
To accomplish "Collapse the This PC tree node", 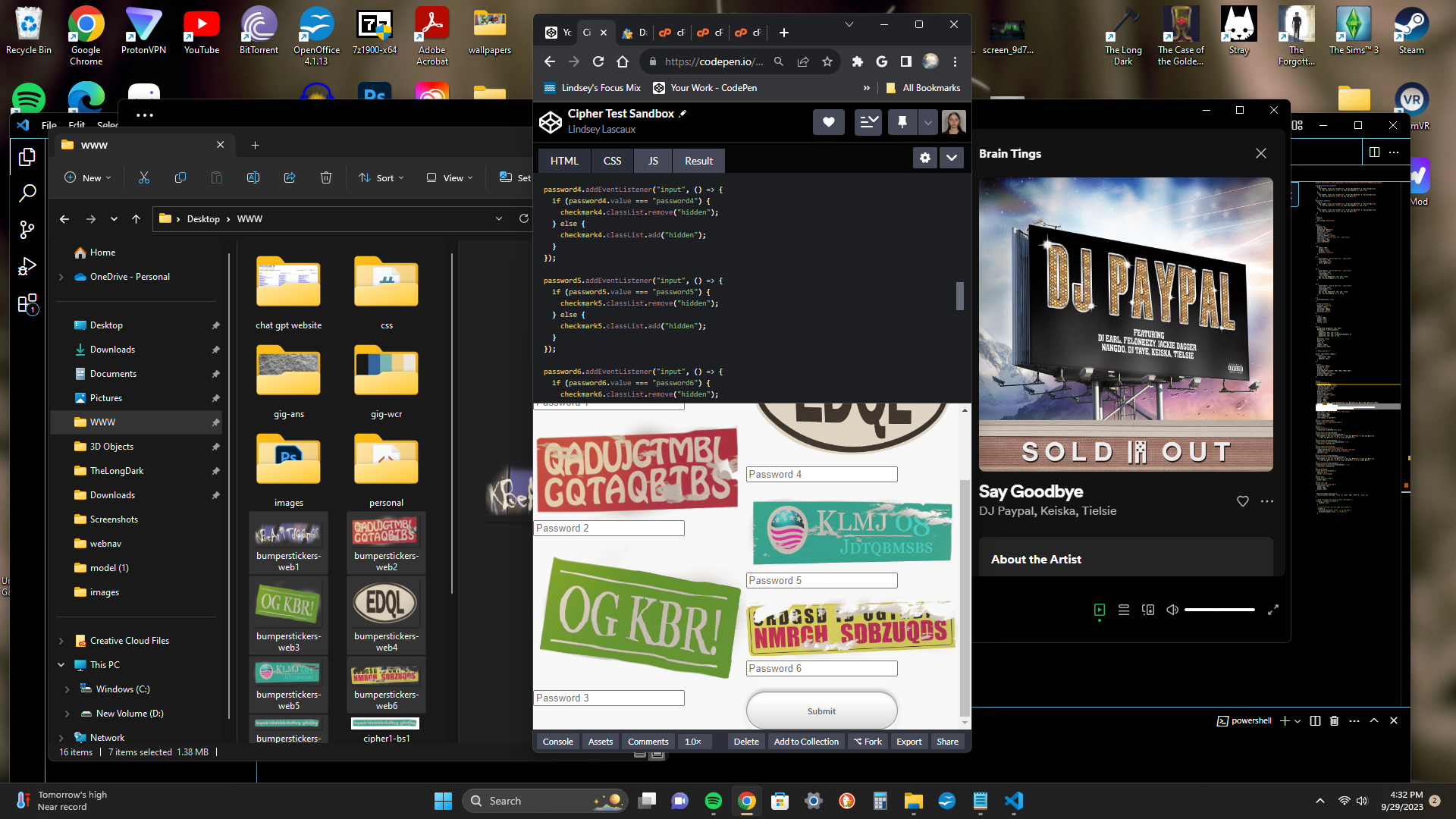I will click(x=61, y=665).
